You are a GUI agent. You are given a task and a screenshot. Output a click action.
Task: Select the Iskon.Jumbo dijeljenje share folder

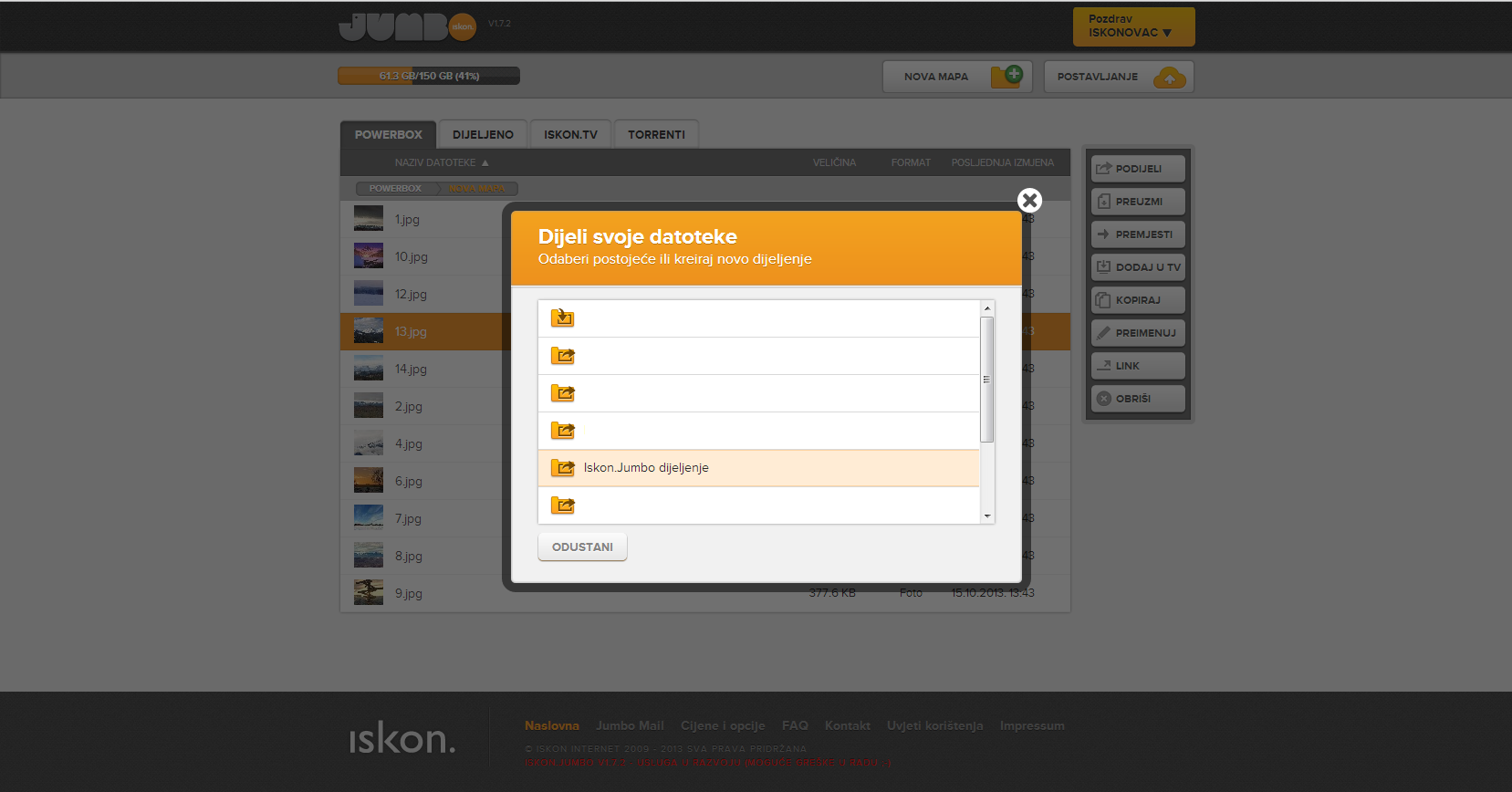(758, 468)
